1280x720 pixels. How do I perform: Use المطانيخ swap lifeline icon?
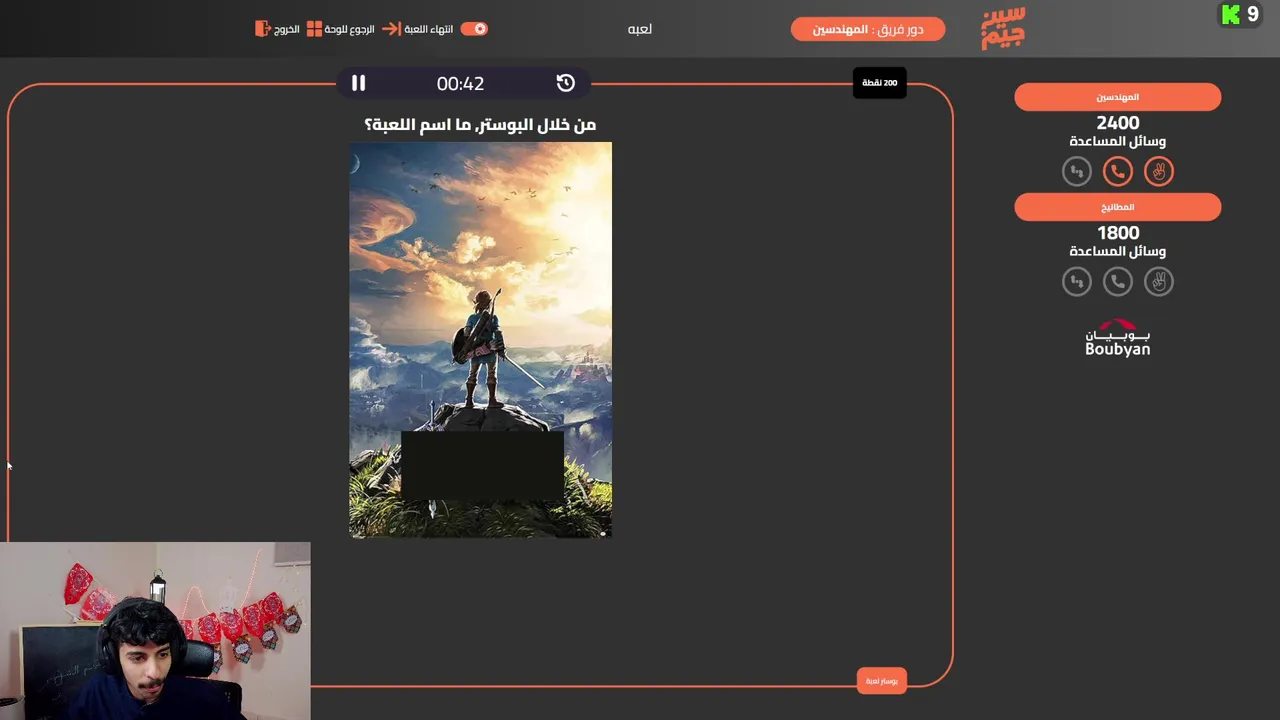pyautogui.click(x=1077, y=281)
